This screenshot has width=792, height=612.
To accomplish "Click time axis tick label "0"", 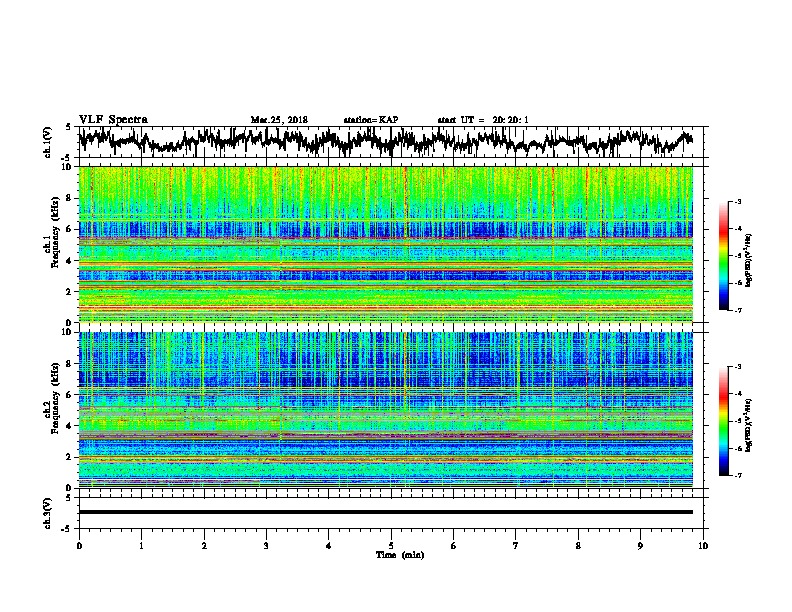I will 79,546.
